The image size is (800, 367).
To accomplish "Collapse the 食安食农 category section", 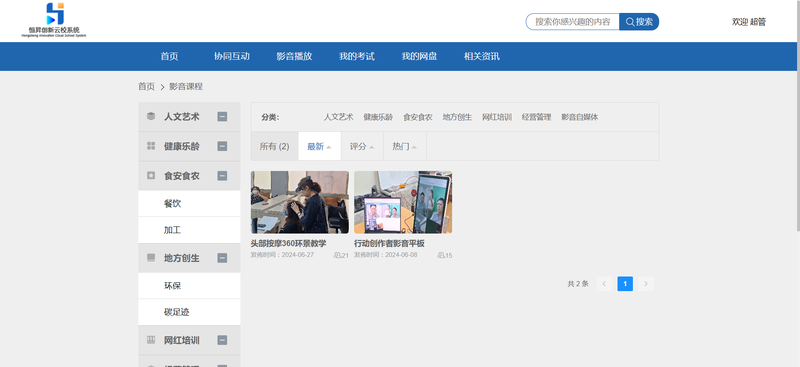I will pyautogui.click(x=222, y=176).
